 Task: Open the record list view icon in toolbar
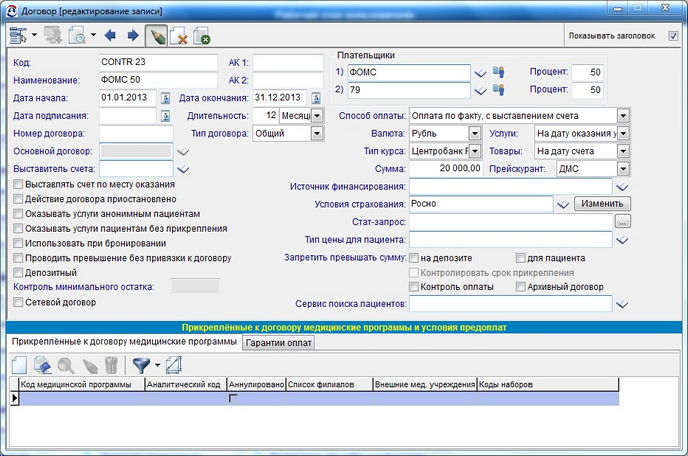coord(18,36)
